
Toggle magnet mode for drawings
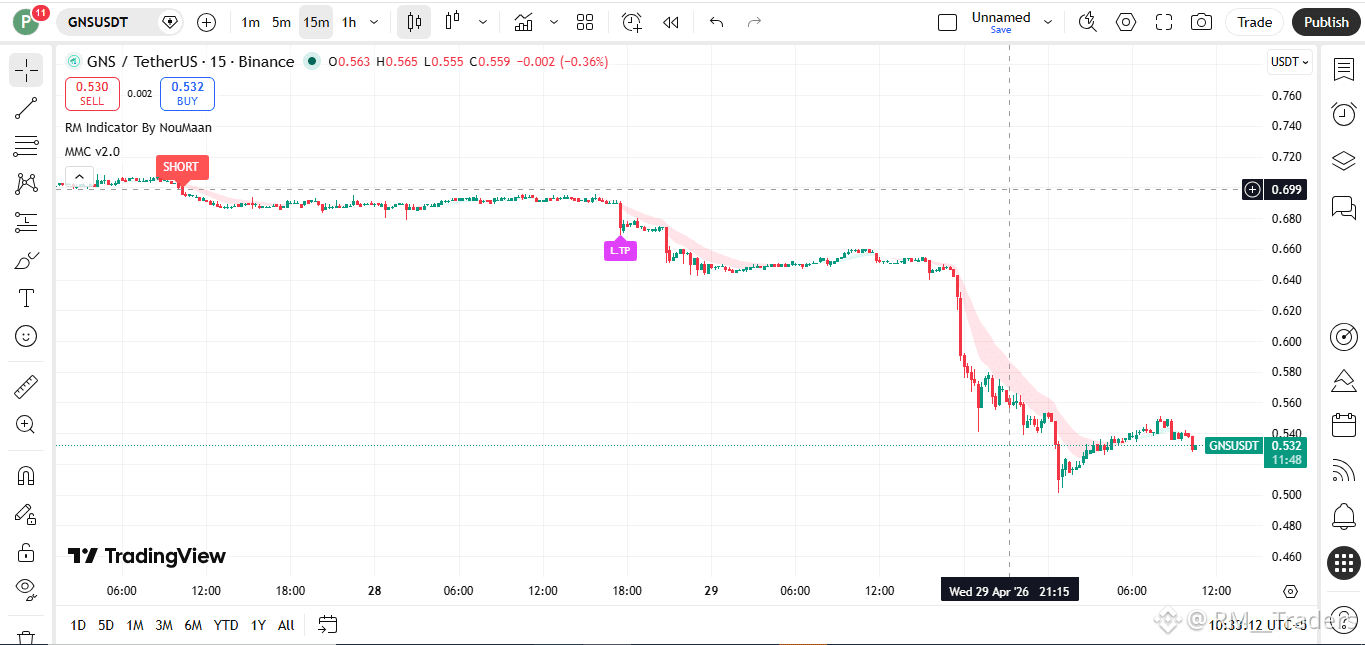click(26, 476)
